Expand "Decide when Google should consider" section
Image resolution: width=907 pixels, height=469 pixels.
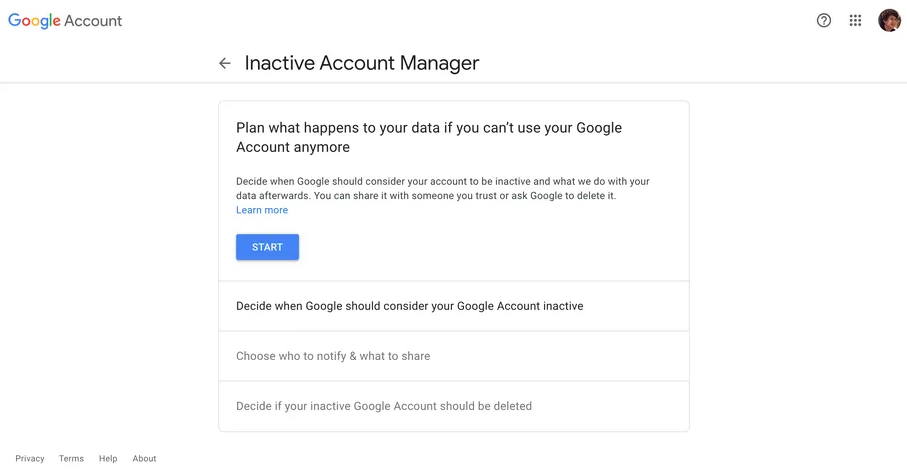click(x=409, y=306)
